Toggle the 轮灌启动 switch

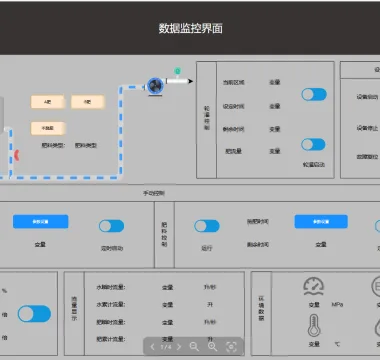coord(313,145)
